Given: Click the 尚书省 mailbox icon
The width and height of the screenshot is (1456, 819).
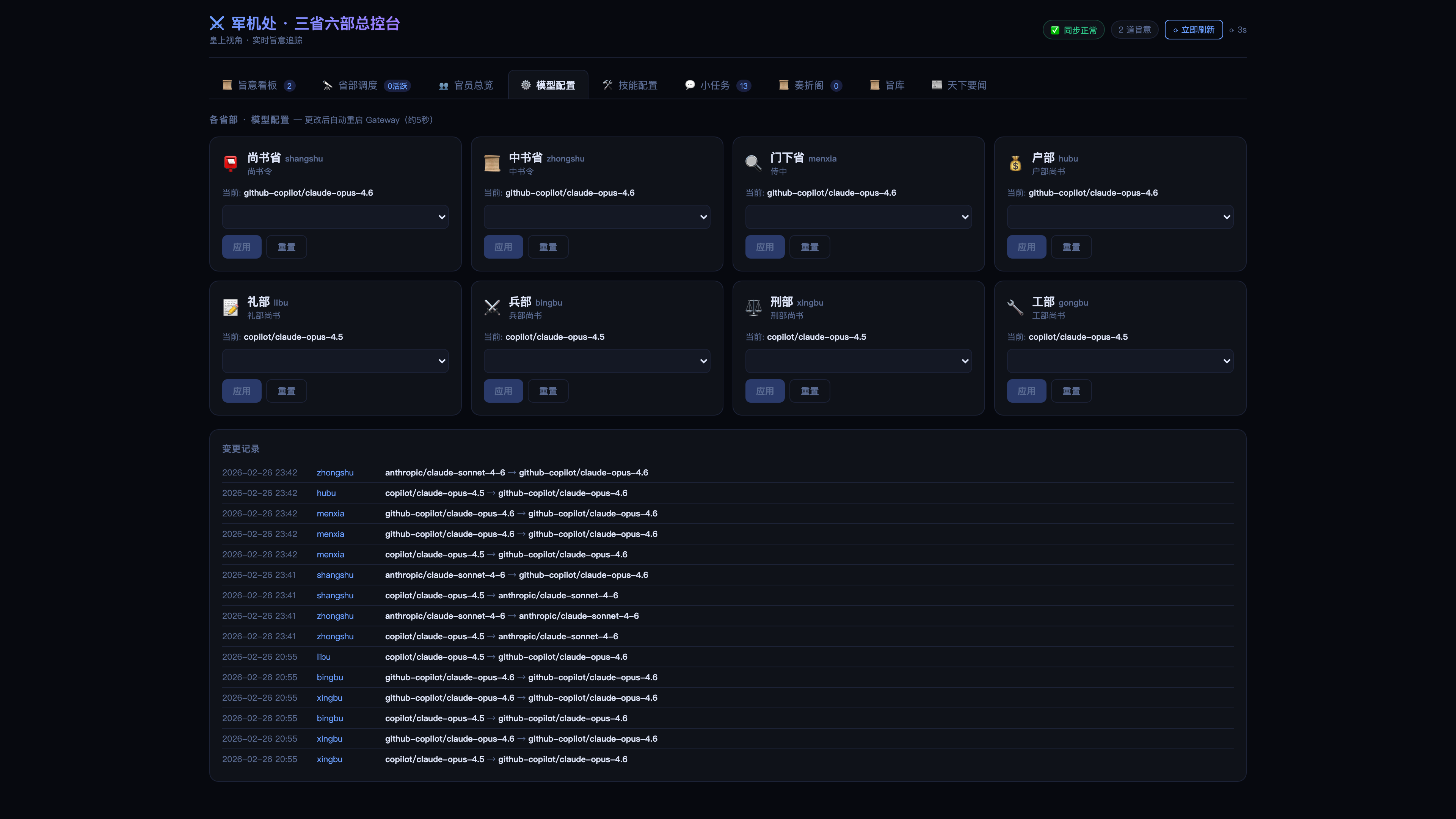Looking at the screenshot, I should click(231, 163).
